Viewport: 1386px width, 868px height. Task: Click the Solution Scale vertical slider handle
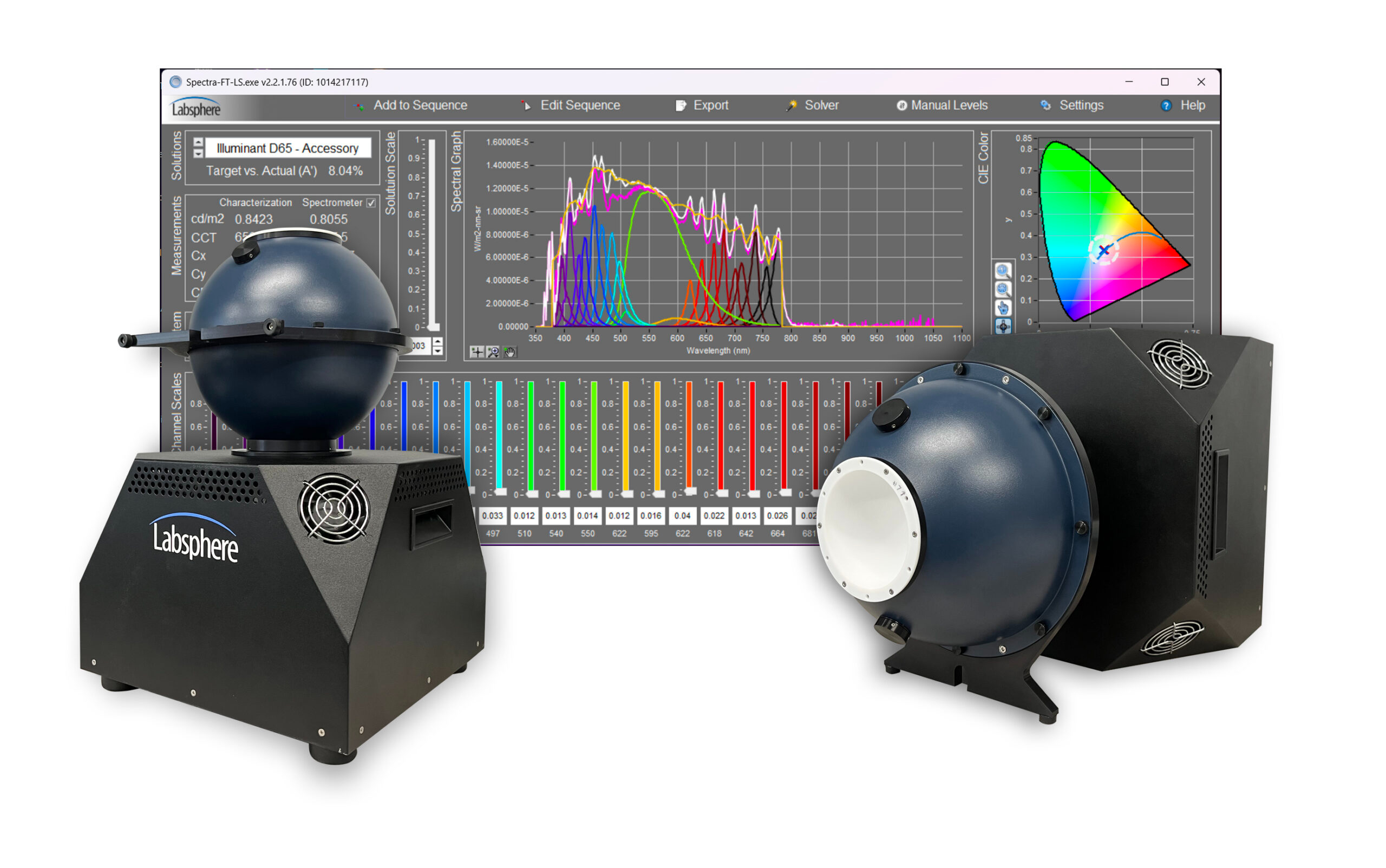433,327
